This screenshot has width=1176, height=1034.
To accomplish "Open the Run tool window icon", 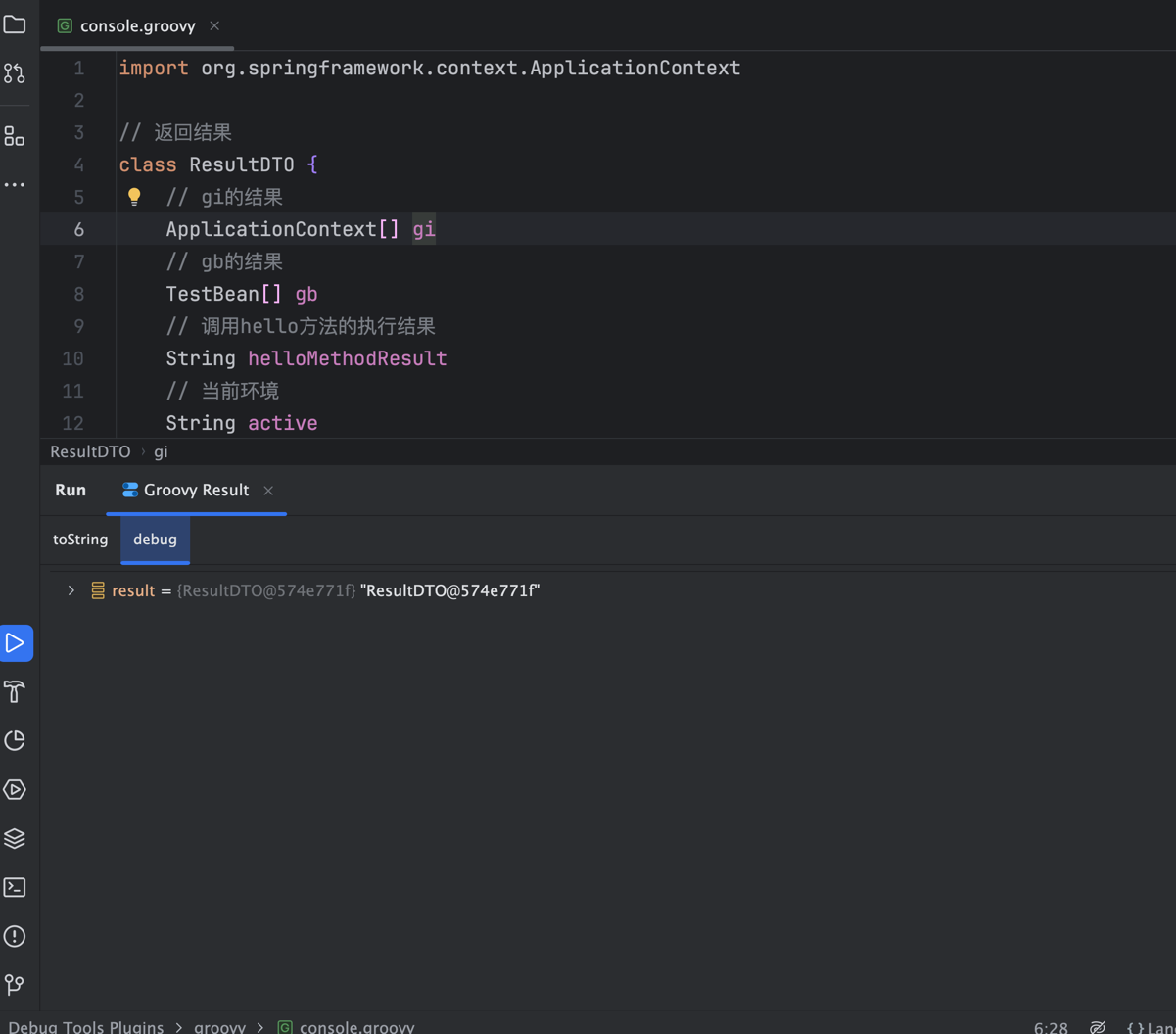I will 15,643.
